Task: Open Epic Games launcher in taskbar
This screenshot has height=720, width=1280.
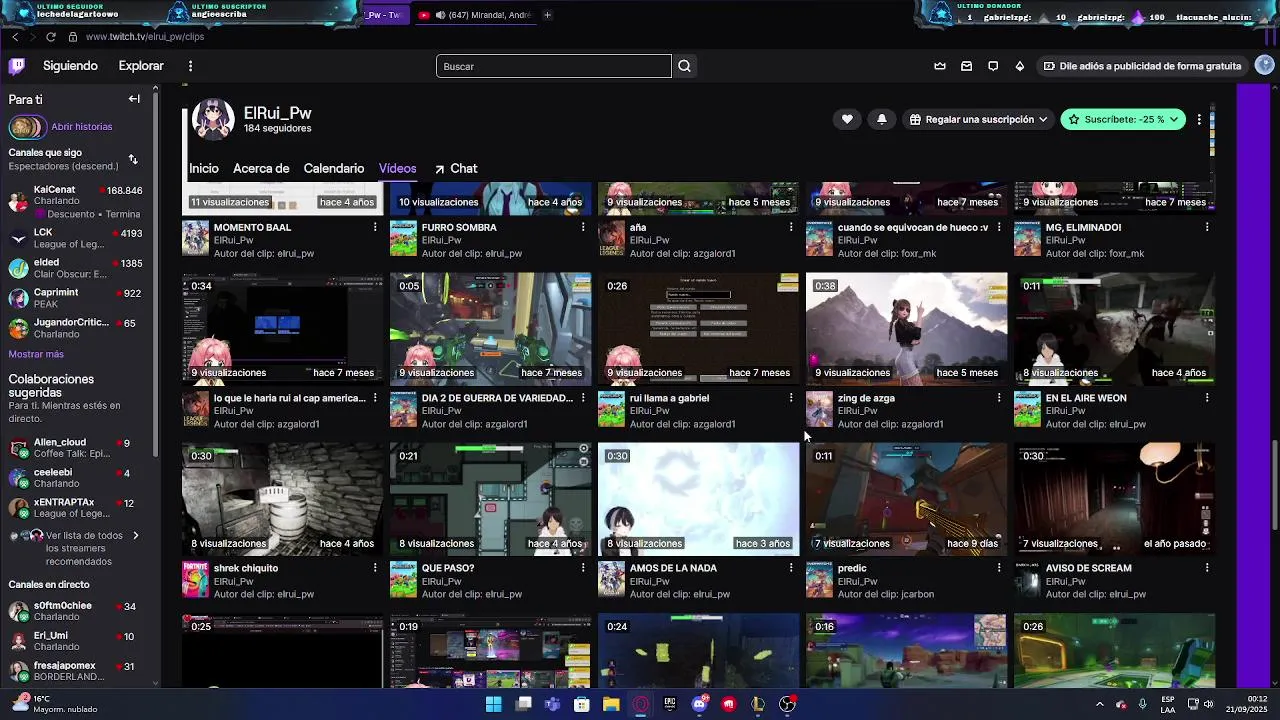Action: 670,704
